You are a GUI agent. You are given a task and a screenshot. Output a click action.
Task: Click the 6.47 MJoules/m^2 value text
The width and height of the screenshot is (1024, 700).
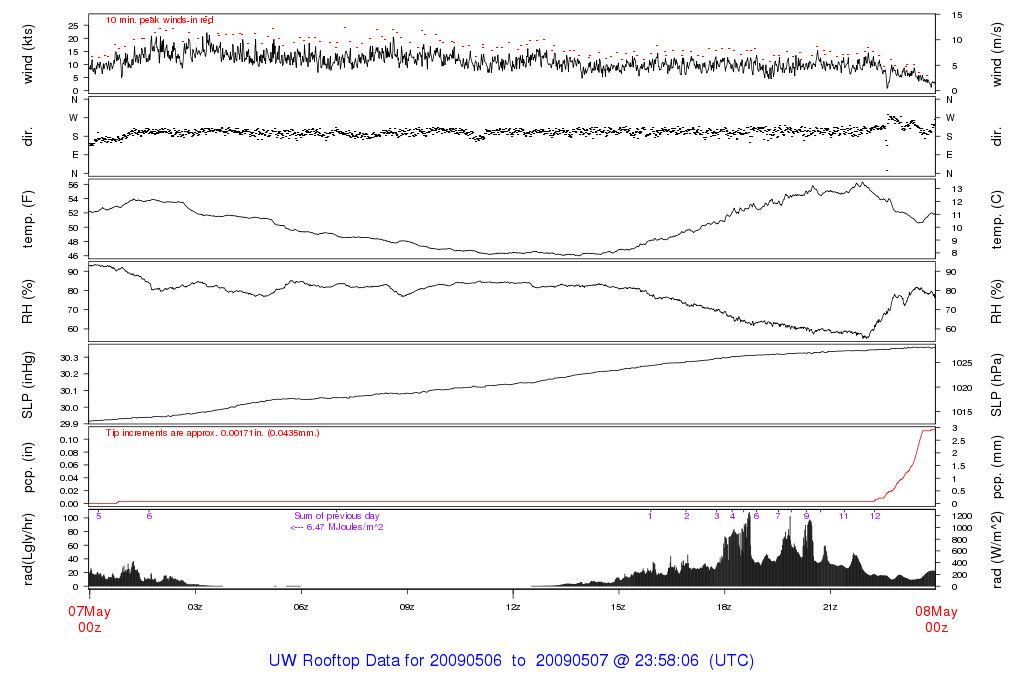[x=338, y=527]
